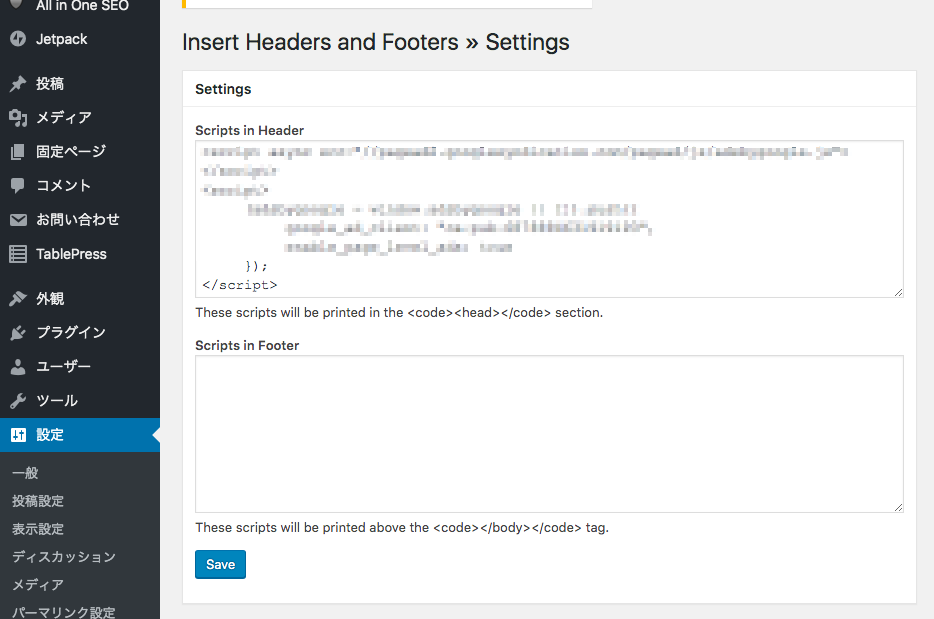Open the 一般 settings submenu item
The image size is (934, 619).
25,473
